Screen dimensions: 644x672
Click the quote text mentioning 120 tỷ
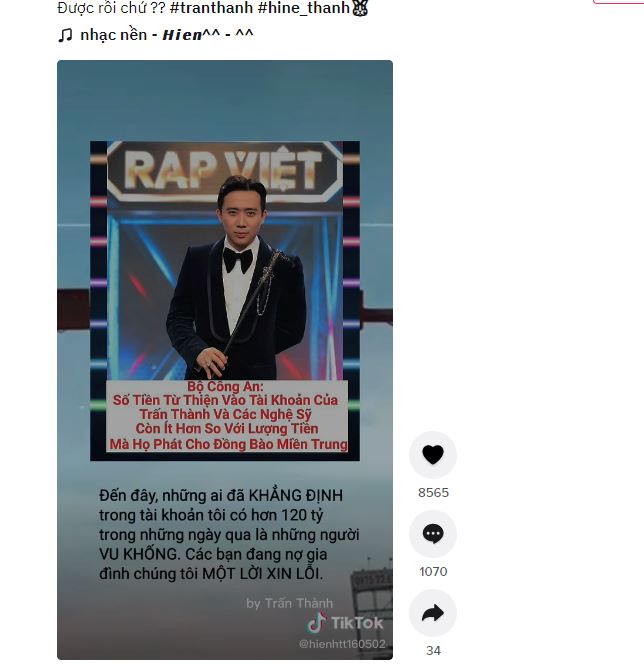[x=229, y=534]
